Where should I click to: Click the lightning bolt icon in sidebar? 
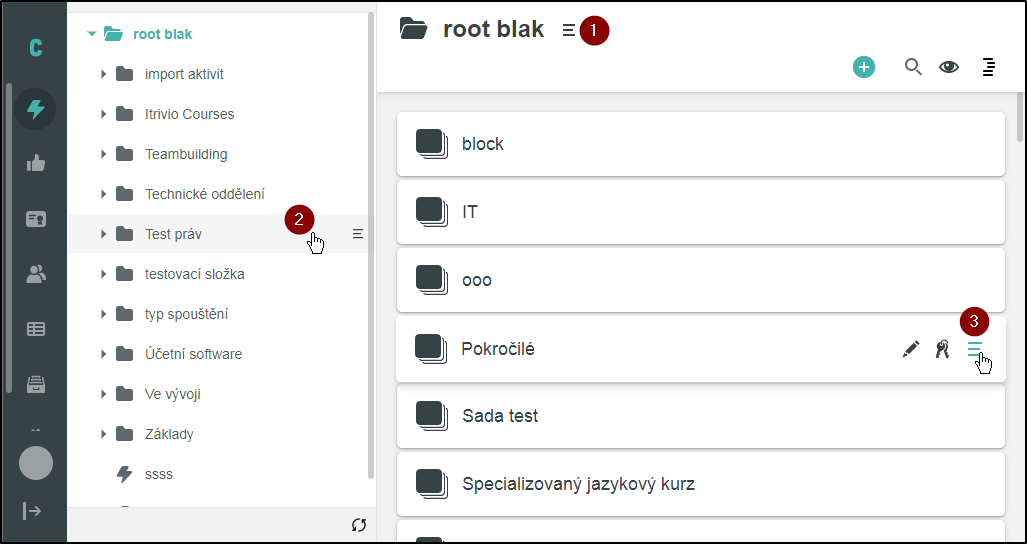pos(35,109)
